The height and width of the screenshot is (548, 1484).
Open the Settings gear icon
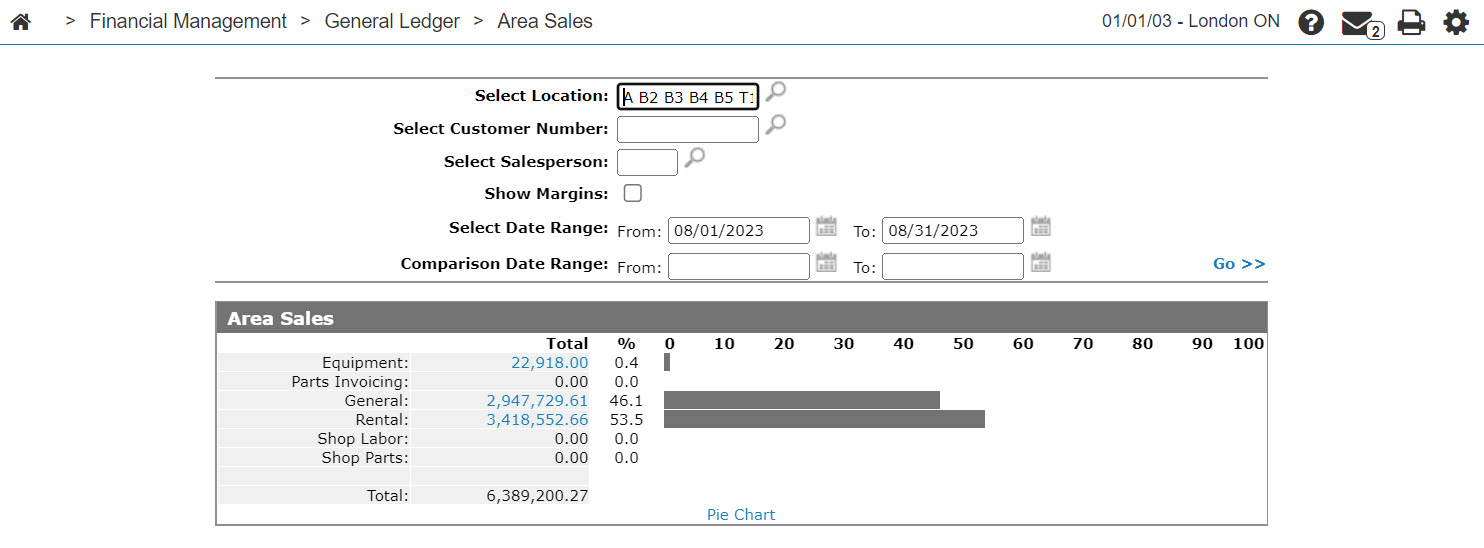pyautogui.click(x=1456, y=22)
